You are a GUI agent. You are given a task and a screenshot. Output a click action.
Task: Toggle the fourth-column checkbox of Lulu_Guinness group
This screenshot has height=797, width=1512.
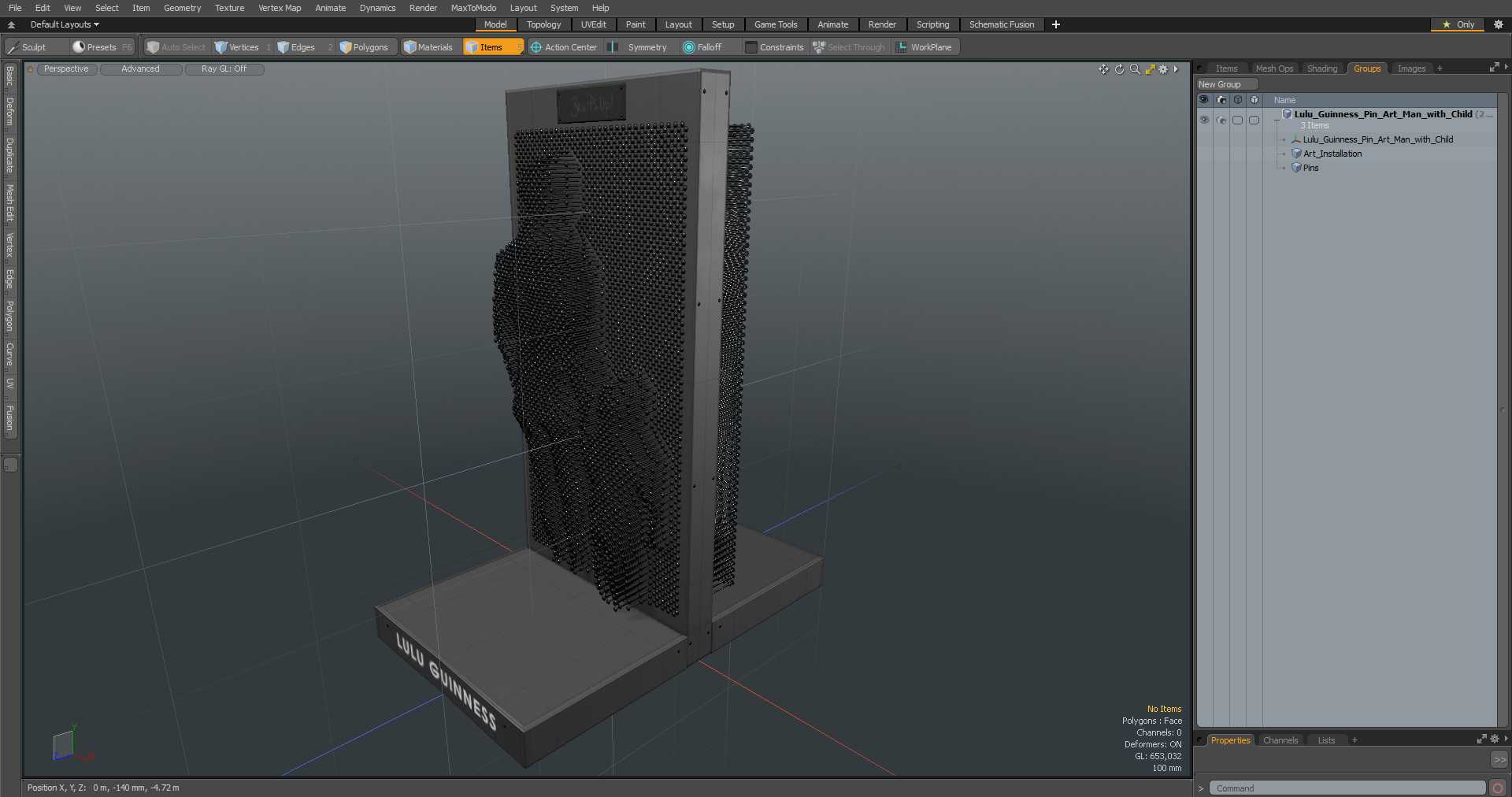(x=1254, y=120)
